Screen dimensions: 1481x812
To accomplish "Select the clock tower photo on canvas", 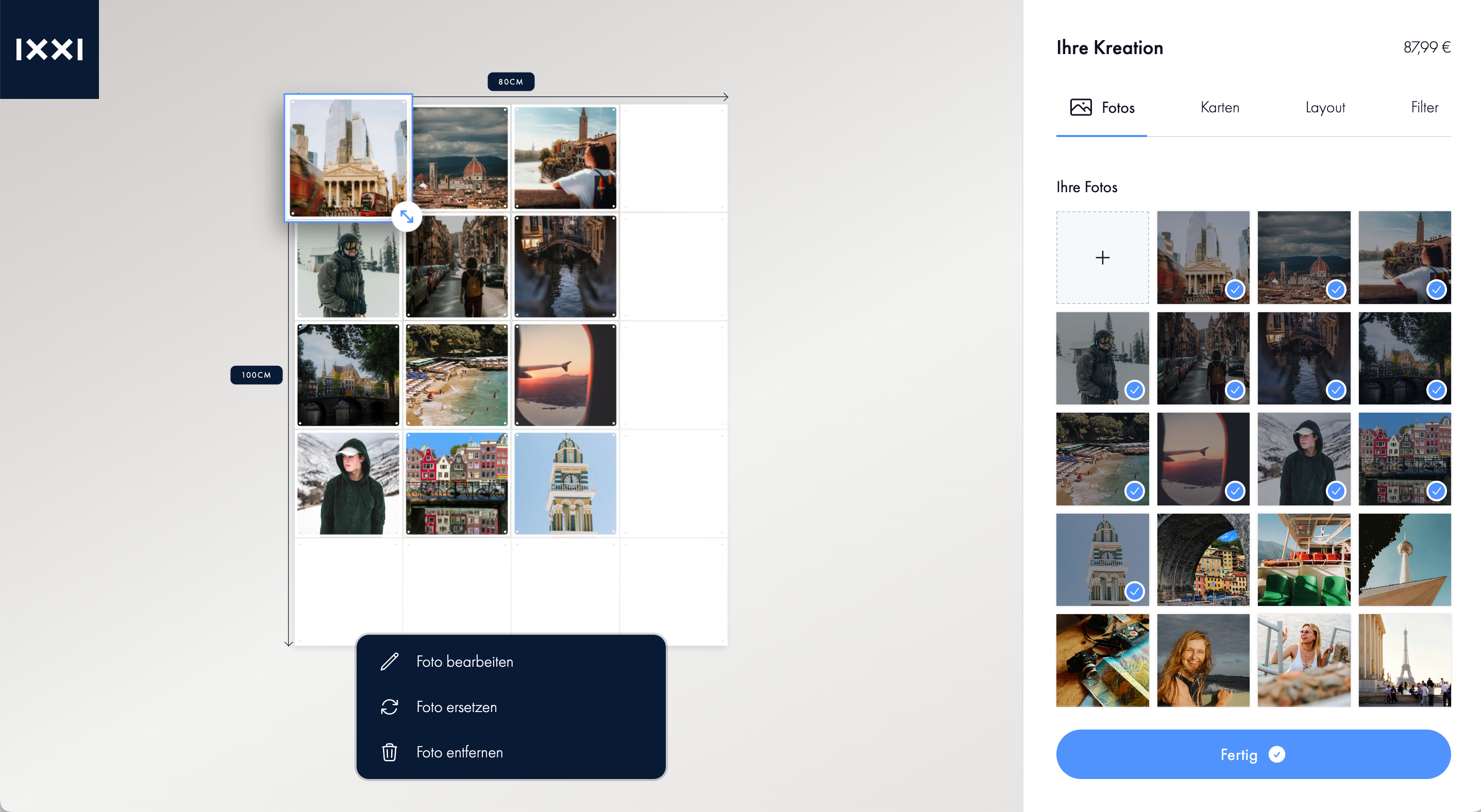I will click(x=565, y=483).
